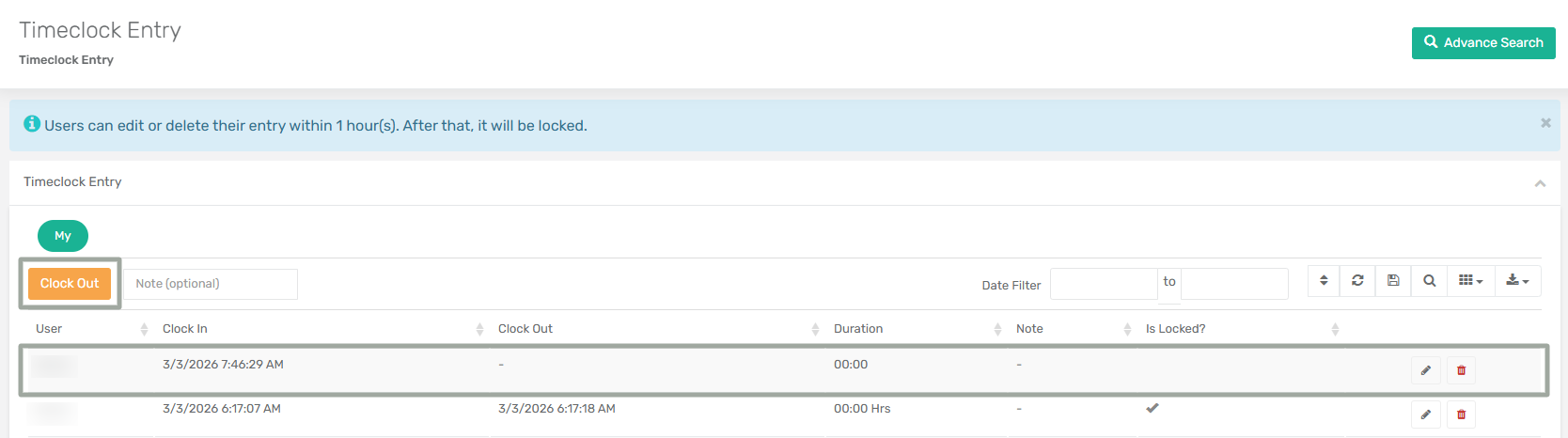The image size is (1568, 438).
Task: Open the column visibility grid dropdown
Action: pyautogui.click(x=1470, y=281)
